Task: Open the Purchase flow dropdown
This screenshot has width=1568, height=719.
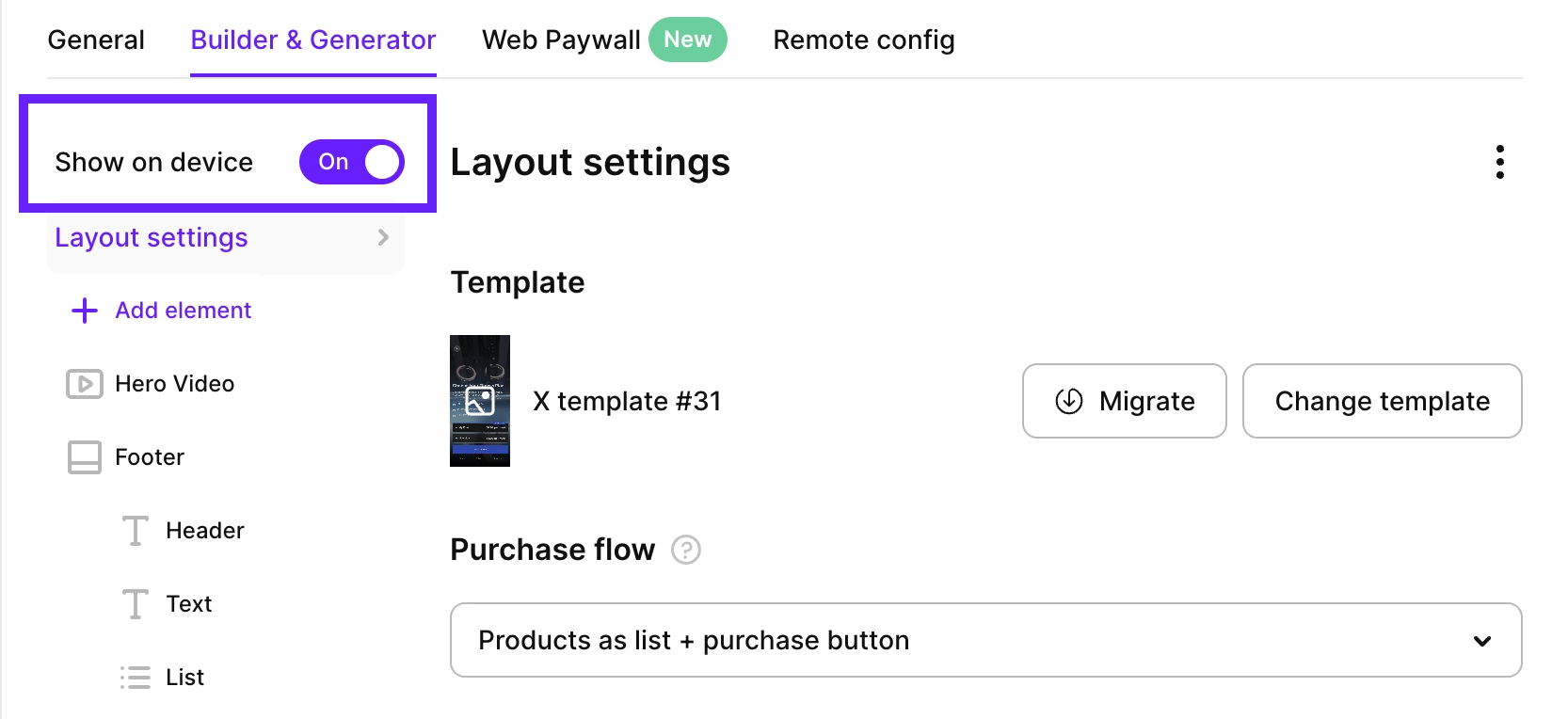Action: (x=985, y=640)
